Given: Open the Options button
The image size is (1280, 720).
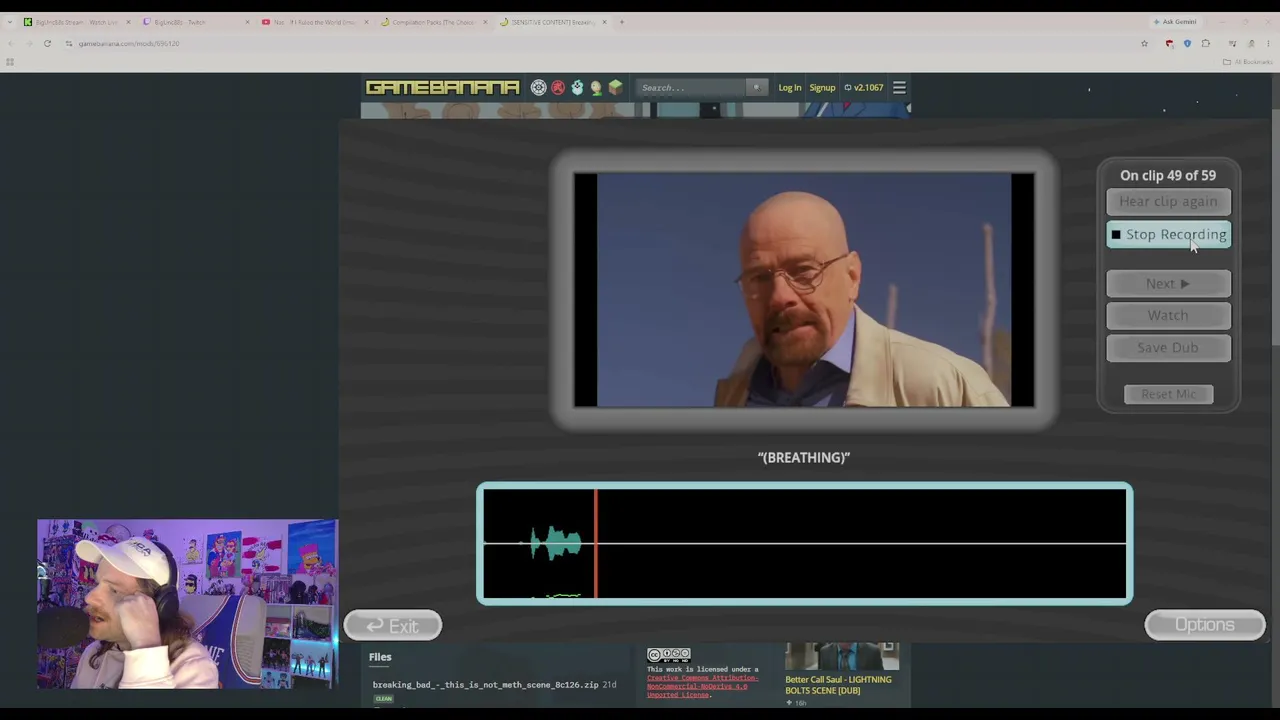Looking at the screenshot, I should click(x=1205, y=625).
